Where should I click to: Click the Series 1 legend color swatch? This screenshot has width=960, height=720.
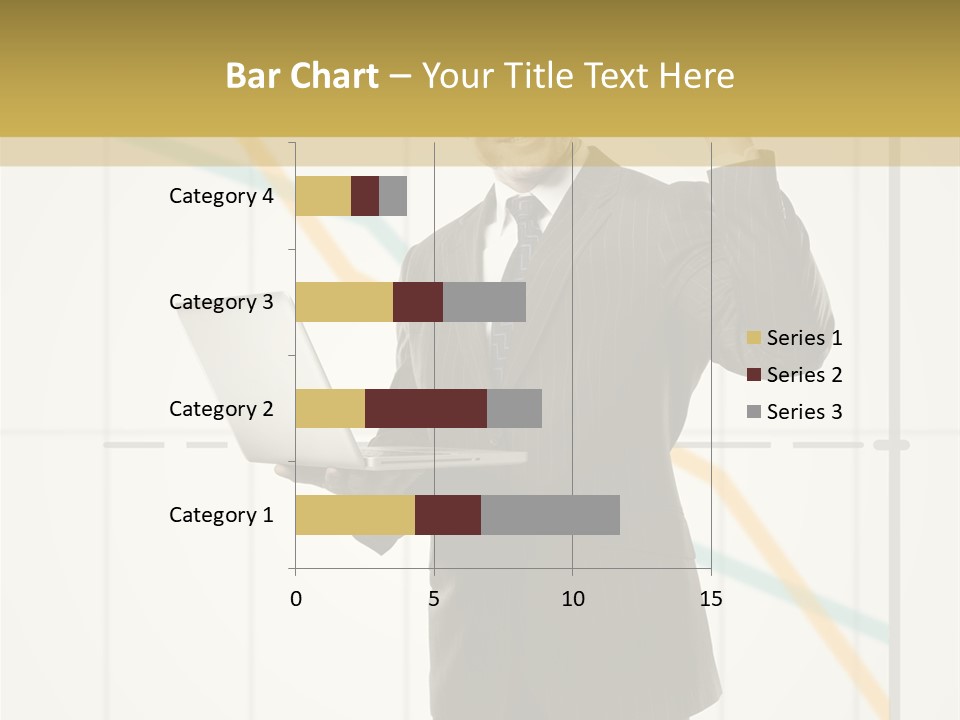point(754,337)
